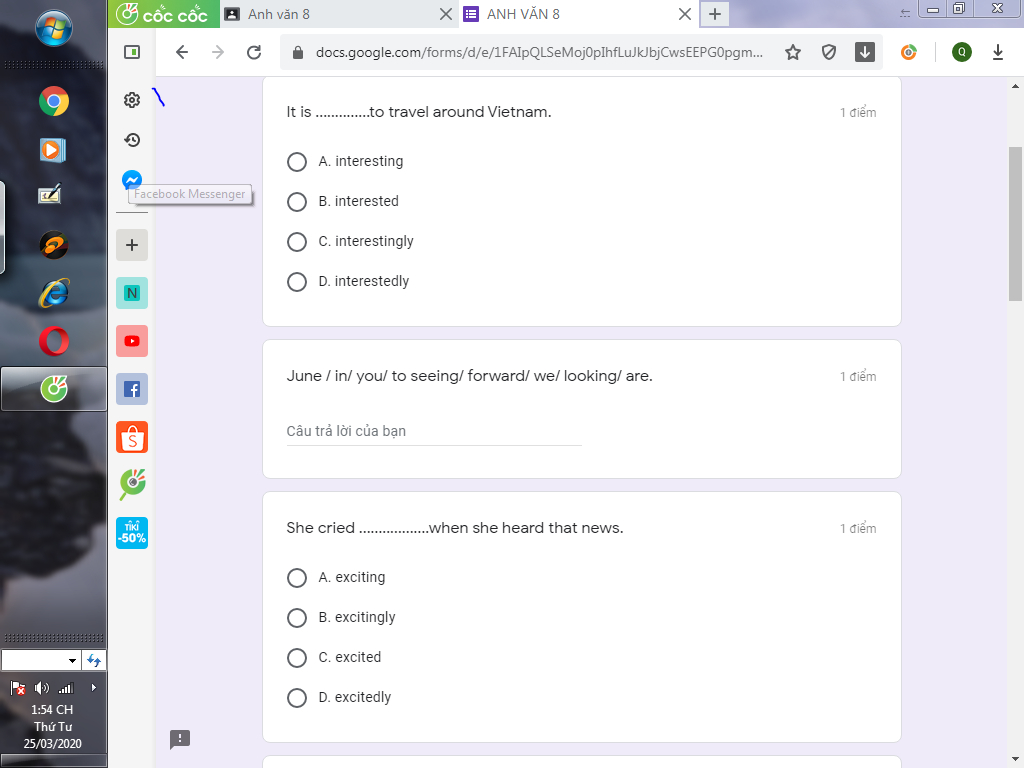Close the Anh văn 8 tab
The height and width of the screenshot is (768, 1024).
tap(445, 14)
